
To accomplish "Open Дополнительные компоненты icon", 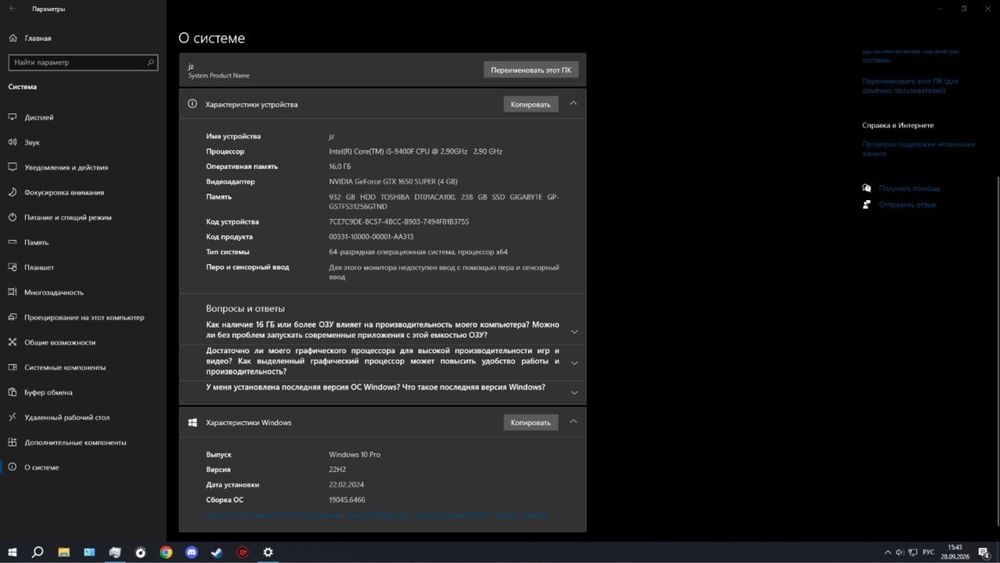I will pos(13,442).
